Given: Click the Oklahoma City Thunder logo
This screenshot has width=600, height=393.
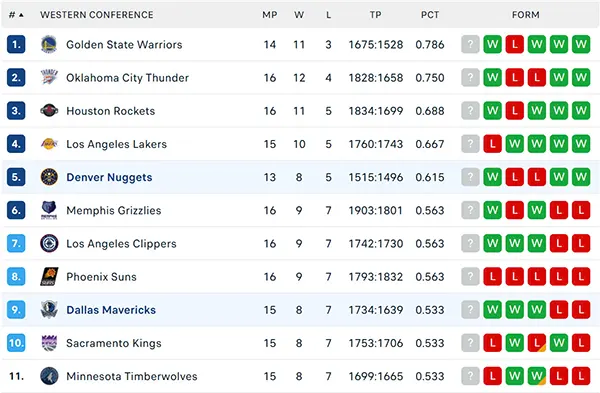Looking at the screenshot, I should pos(49,78).
